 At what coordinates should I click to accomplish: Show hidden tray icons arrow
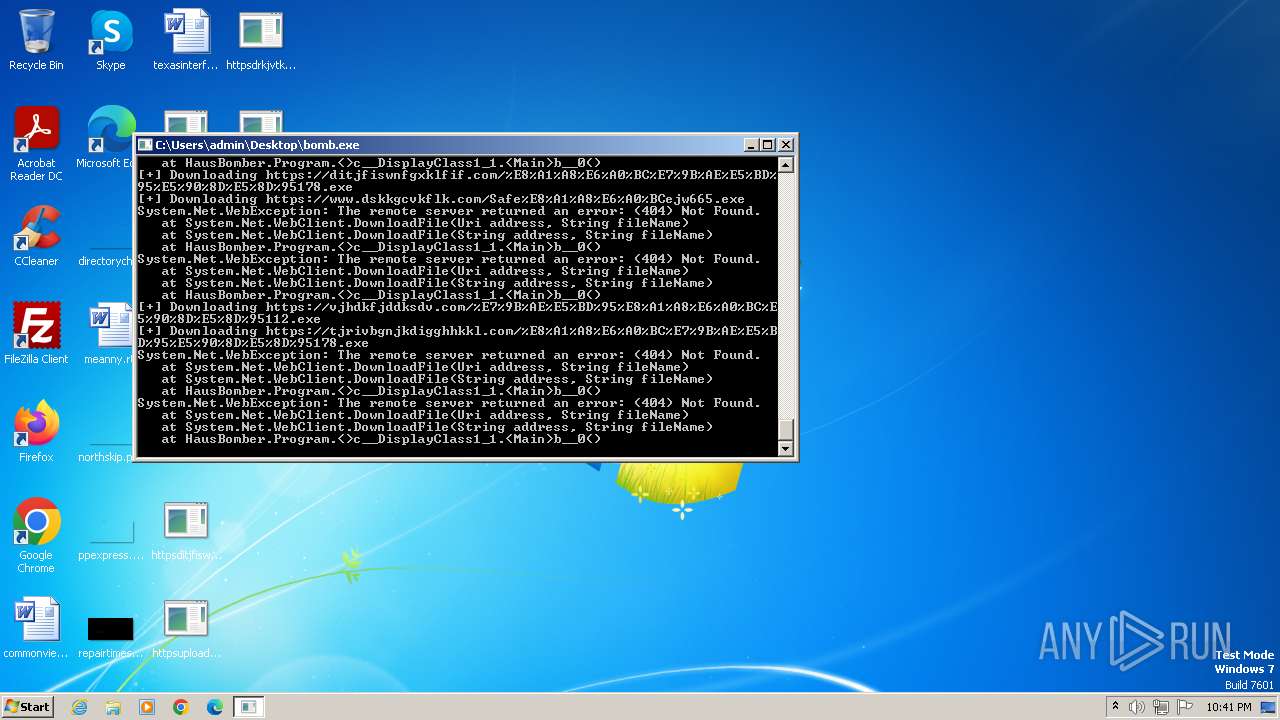pos(1115,707)
